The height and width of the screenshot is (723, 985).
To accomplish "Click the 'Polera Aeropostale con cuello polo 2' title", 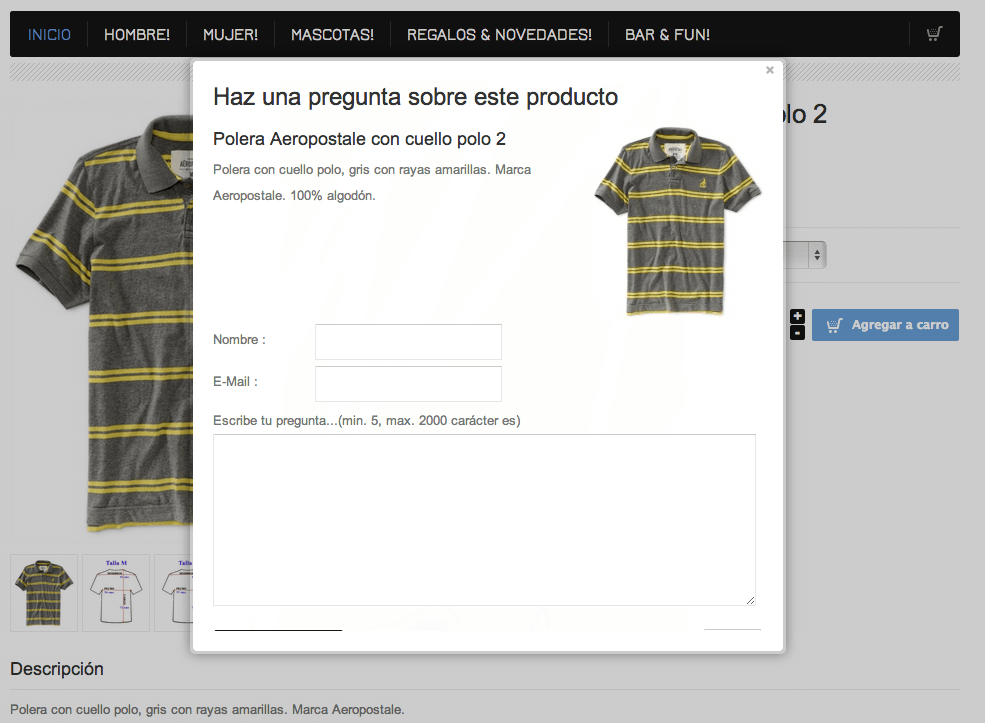I will pos(359,139).
